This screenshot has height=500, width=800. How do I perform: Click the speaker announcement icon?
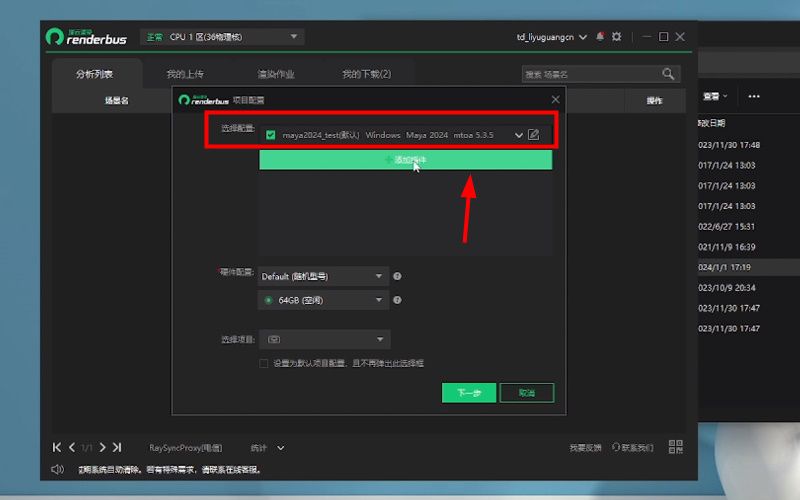pyautogui.click(x=57, y=469)
